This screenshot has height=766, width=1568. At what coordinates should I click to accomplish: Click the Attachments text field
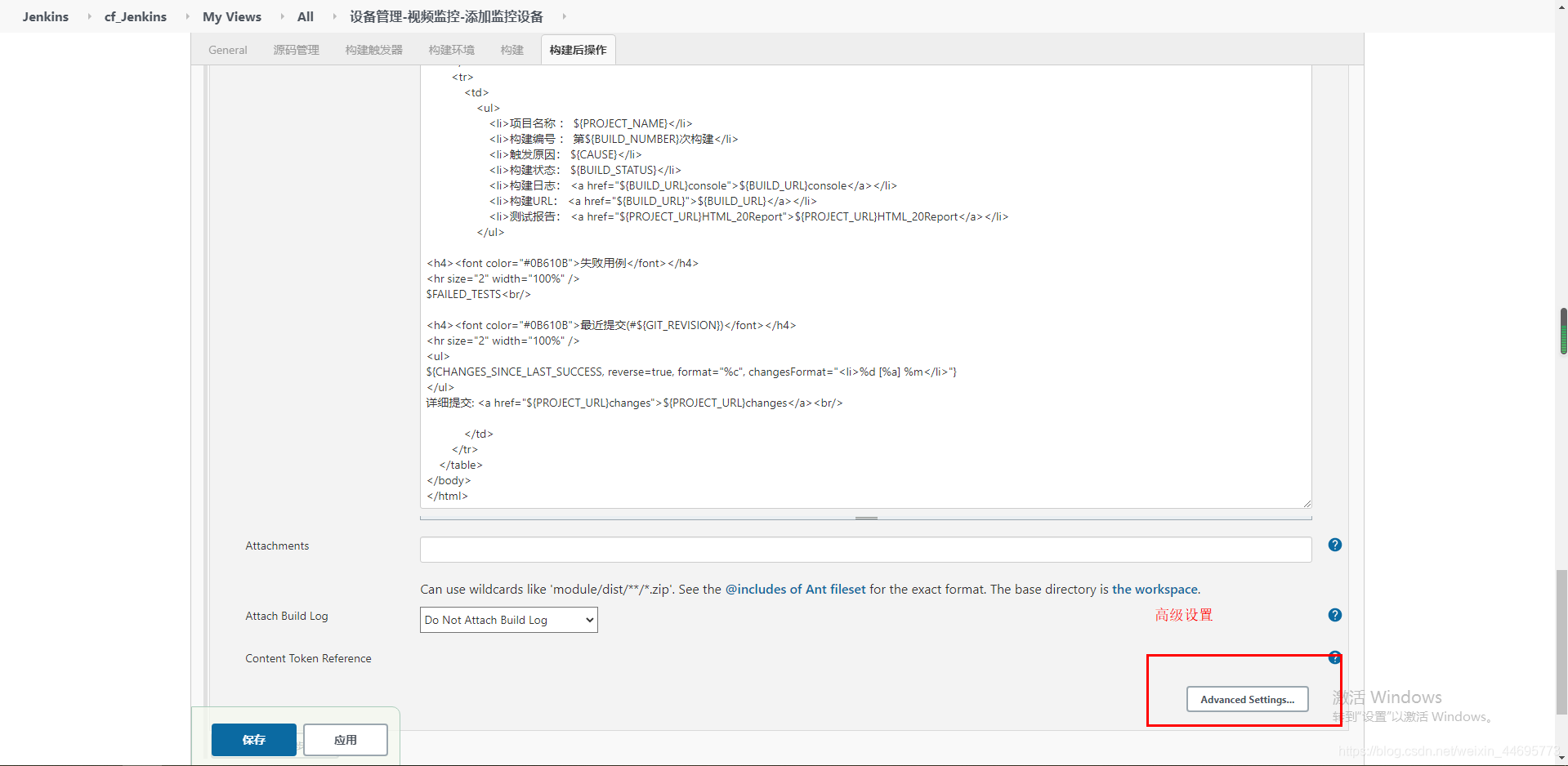pos(866,550)
